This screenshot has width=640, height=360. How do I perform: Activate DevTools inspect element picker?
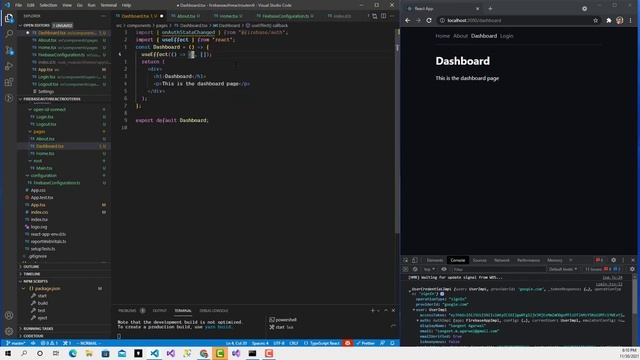pos(406,260)
